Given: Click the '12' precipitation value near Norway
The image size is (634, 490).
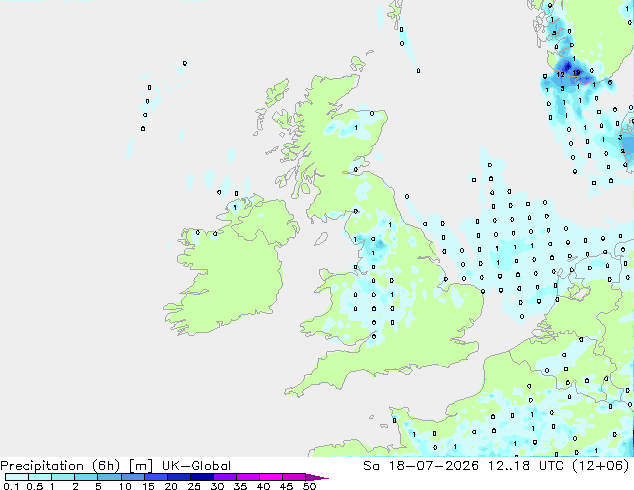Looking at the screenshot, I should click(x=560, y=74).
